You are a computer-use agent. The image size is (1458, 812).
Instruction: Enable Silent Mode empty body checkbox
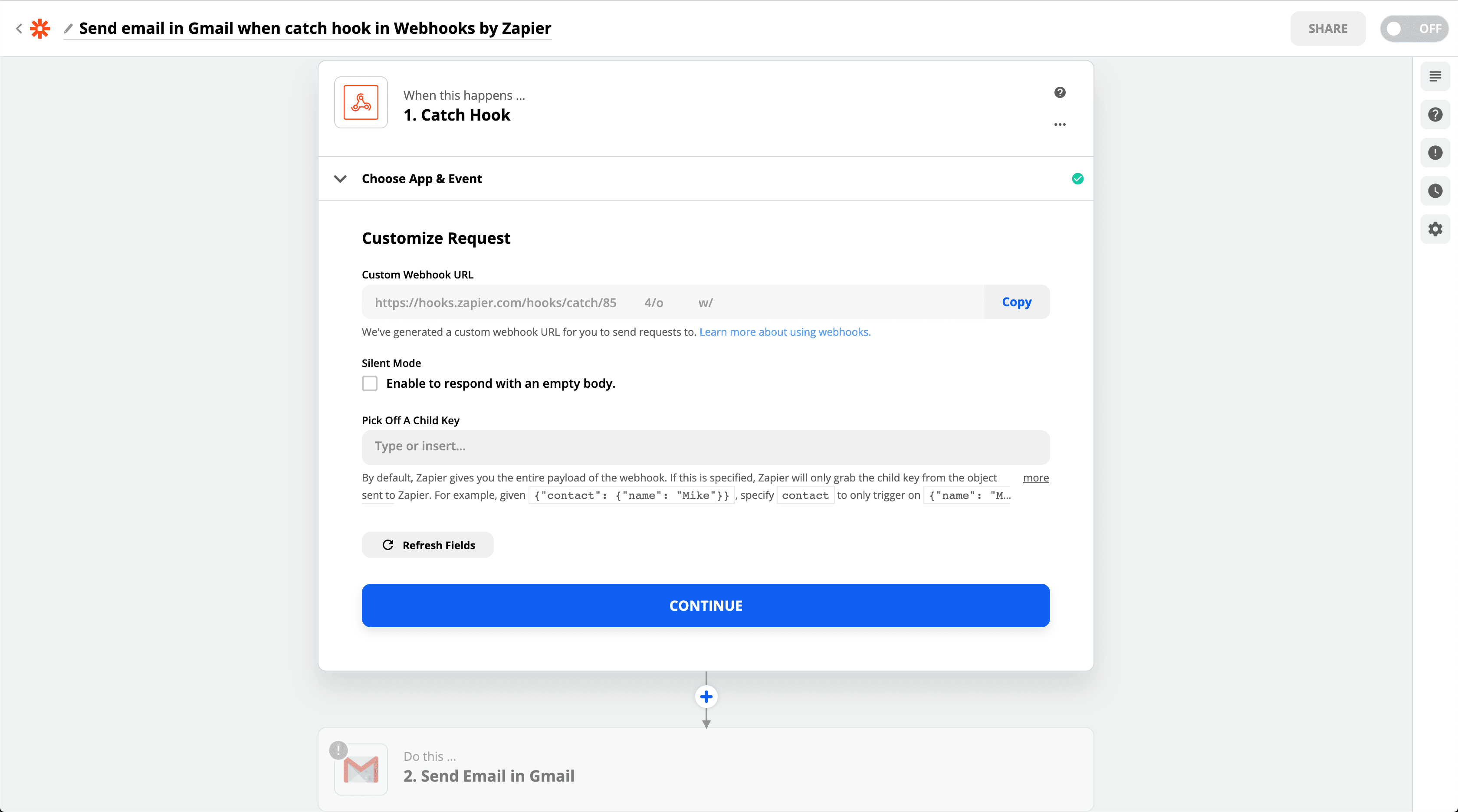[370, 383]
